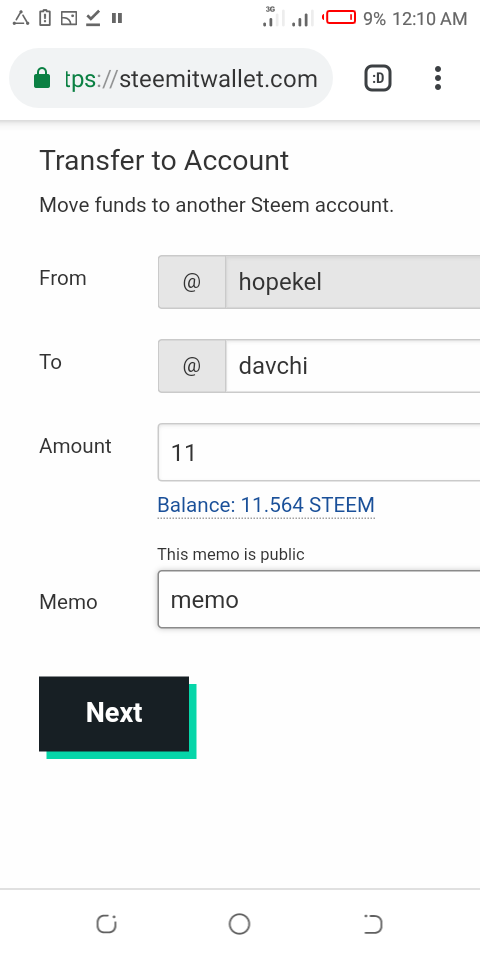Tap the warning triangle status icon
Screen dimensions: 480x960
pos(21,18)
